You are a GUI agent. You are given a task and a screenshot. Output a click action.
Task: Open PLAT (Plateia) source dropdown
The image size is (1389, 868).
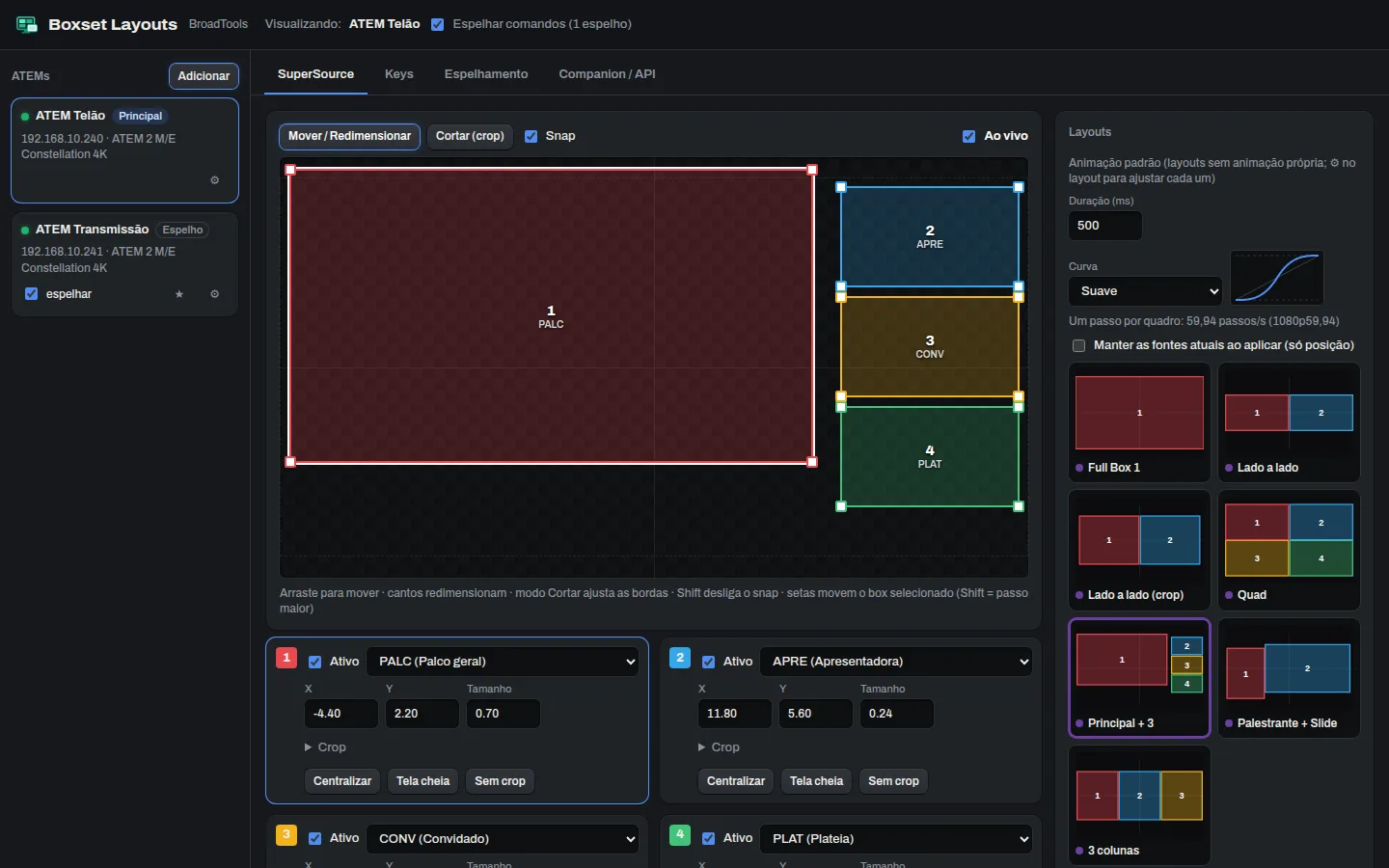coord(896,839)
